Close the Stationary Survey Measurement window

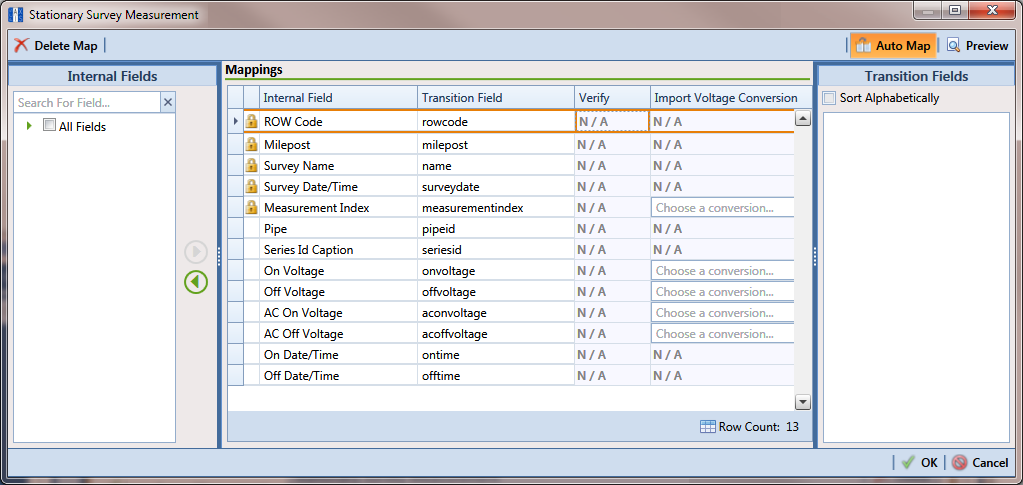(993, 10)
